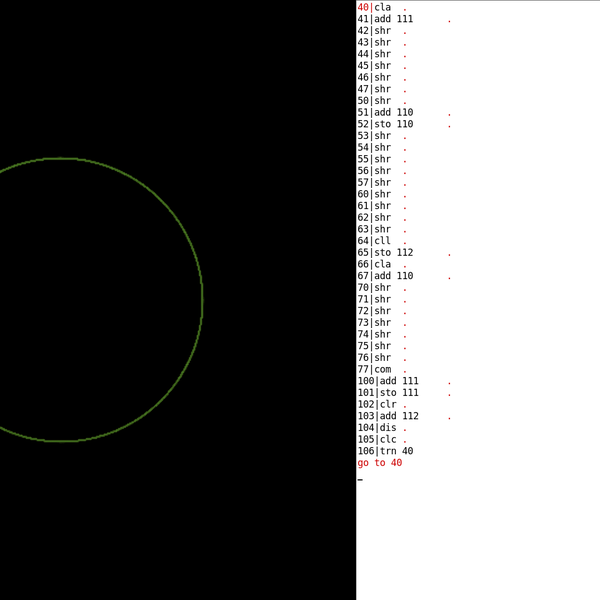Select the 'trn 40' jump instruction at line 106
This screenshot has width=600, height=600.
tap(396, 451)
